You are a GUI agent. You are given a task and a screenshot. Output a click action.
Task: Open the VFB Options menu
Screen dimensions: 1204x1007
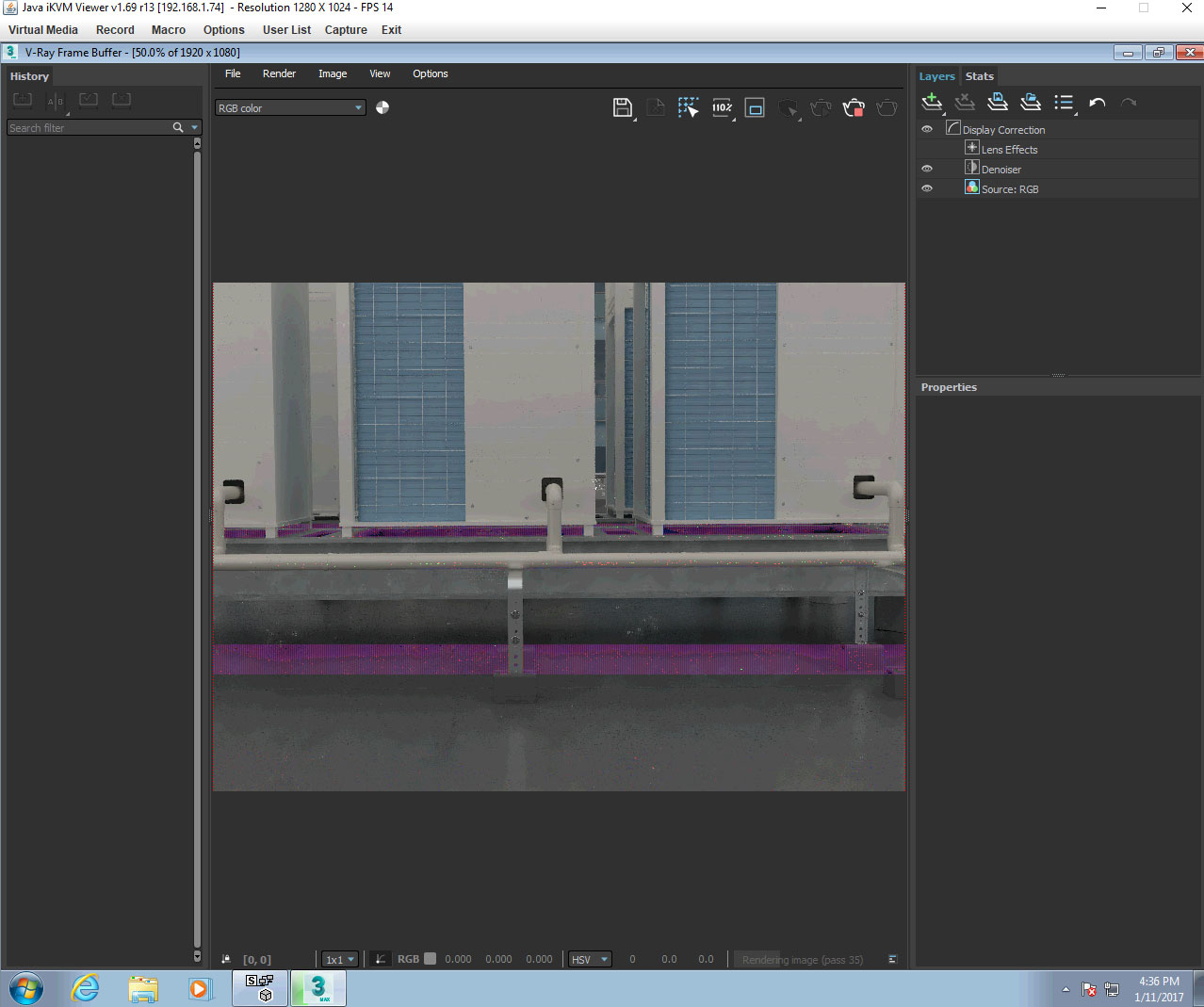(431, 73)
